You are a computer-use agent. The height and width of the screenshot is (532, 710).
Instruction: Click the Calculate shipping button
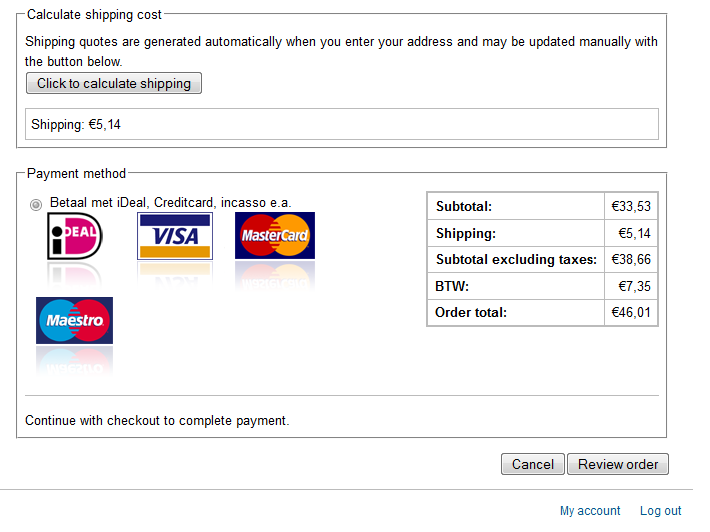(x=114, y=83)
